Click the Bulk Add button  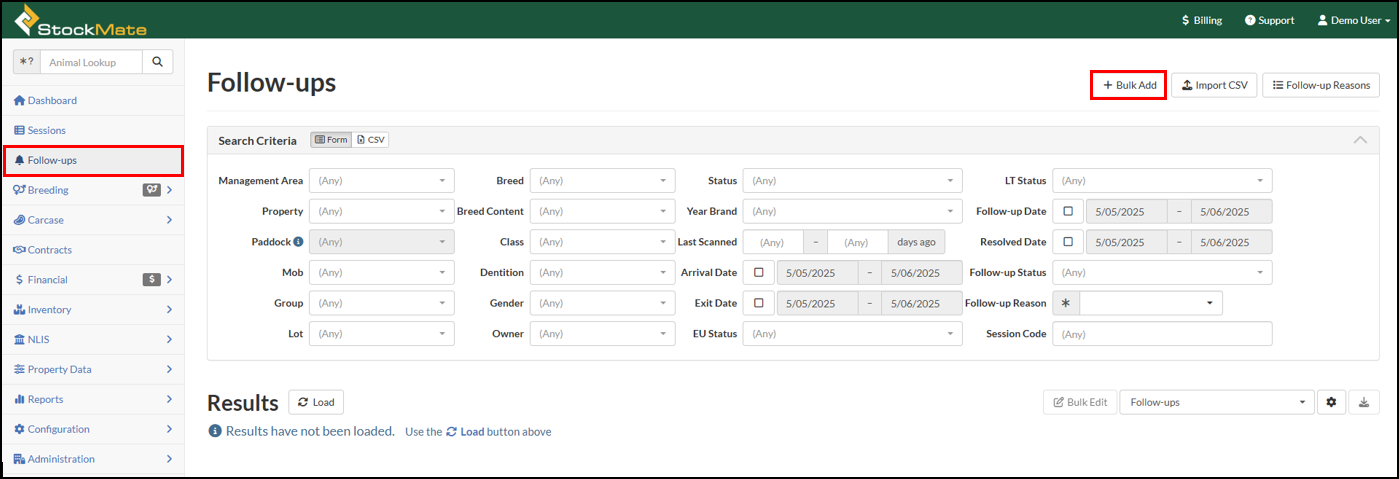coord(1129,85)
